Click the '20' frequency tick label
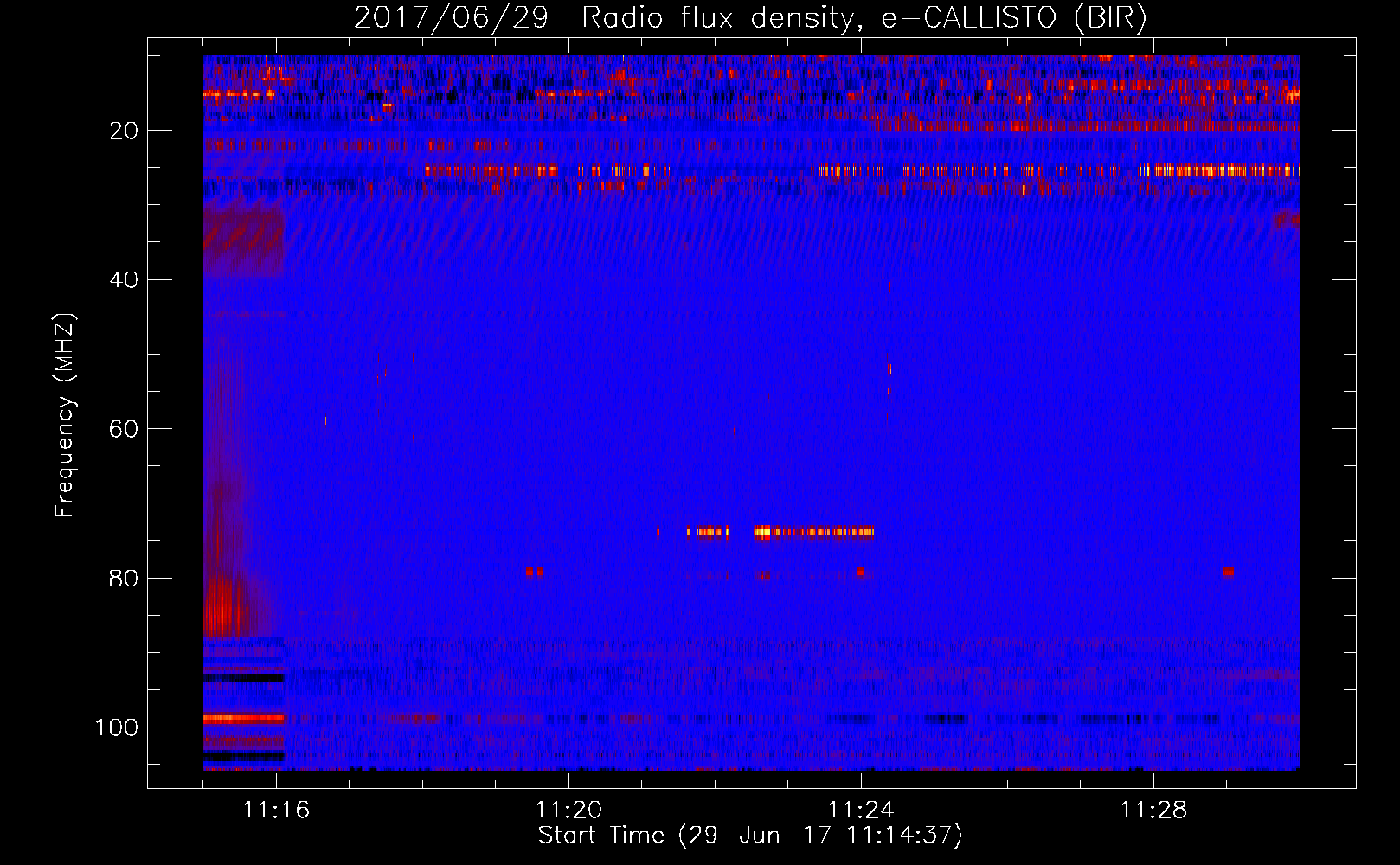 point(124,131)
